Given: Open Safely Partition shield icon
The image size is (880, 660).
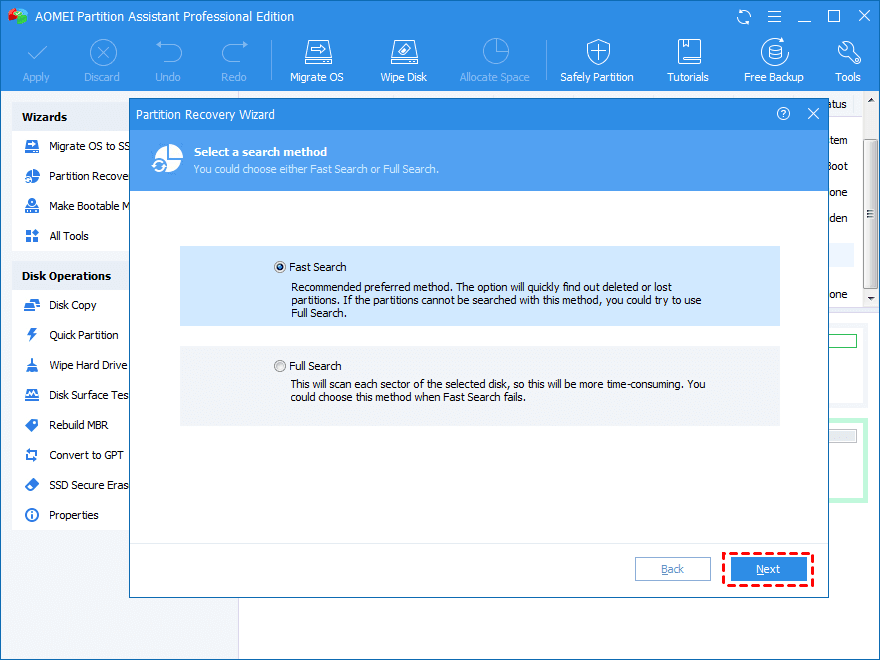Looking at the screenshot, I should pyautogui.click(x=598, y=52).
